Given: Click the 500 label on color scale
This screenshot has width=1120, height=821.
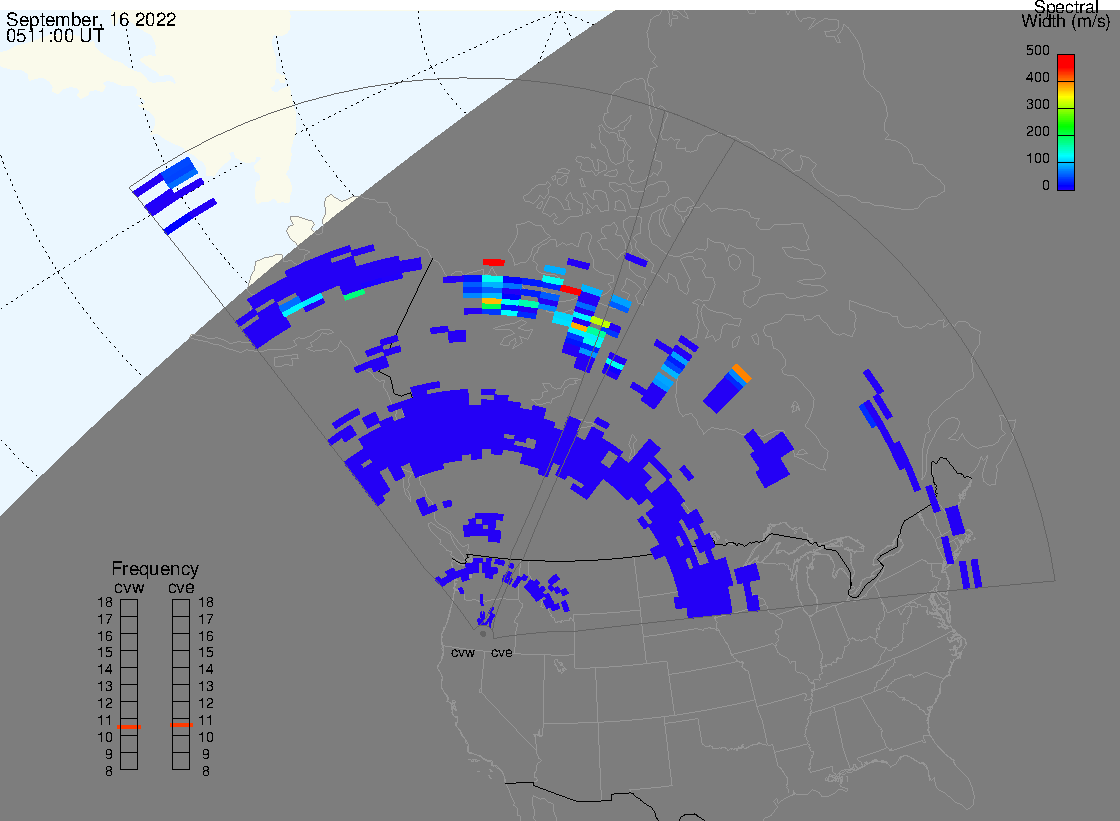Looking at the screenshot, I should point(1037,51).
